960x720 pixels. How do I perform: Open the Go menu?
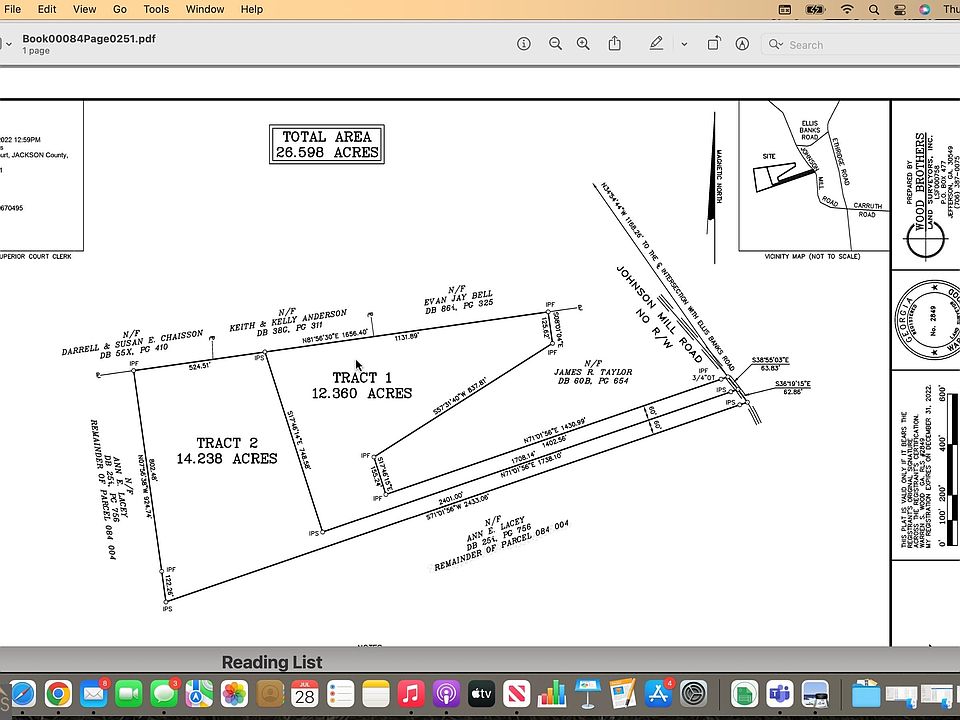pos(120,9)
